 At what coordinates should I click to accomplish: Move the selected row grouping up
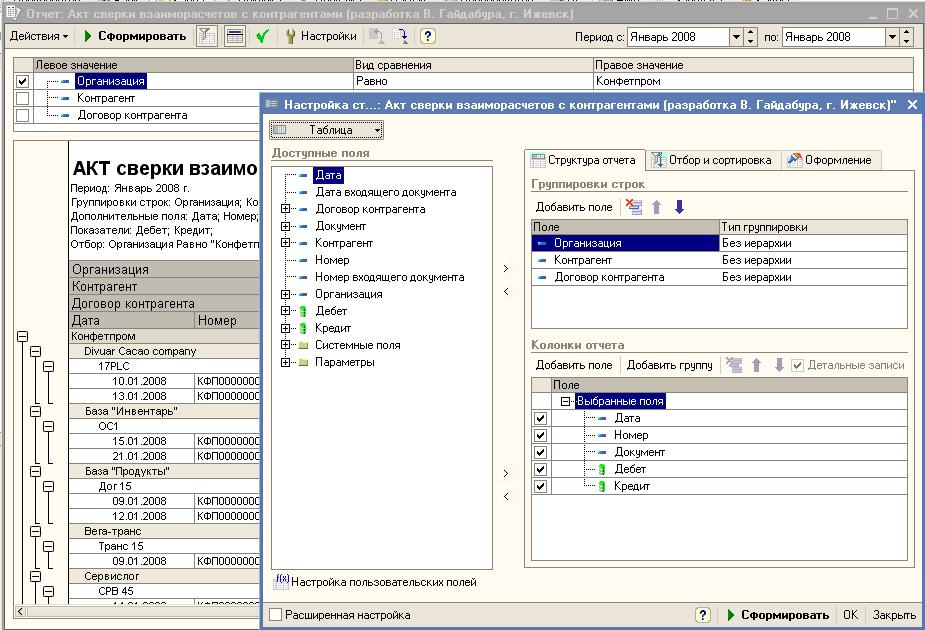657,207
